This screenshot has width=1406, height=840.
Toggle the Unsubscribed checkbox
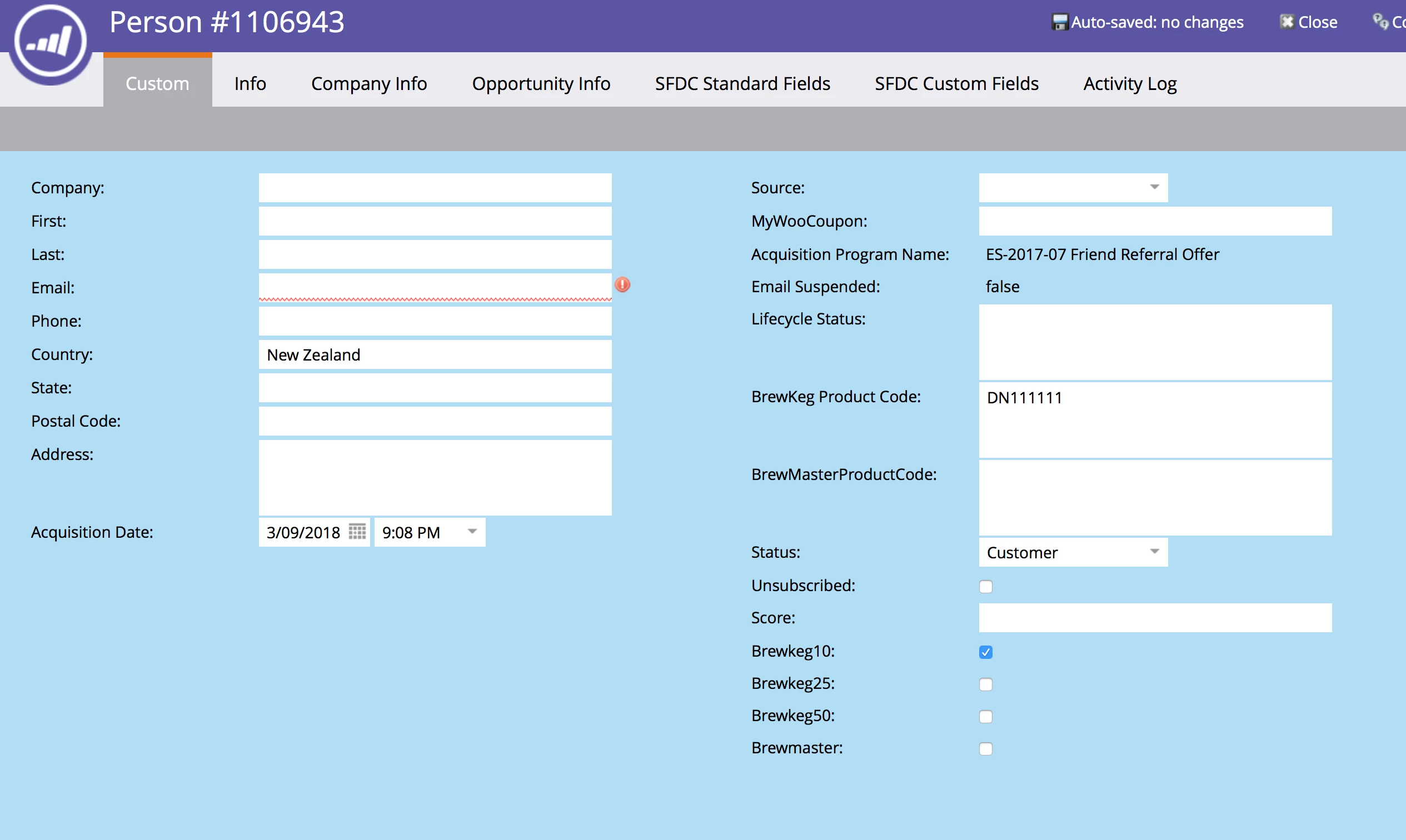986,587
